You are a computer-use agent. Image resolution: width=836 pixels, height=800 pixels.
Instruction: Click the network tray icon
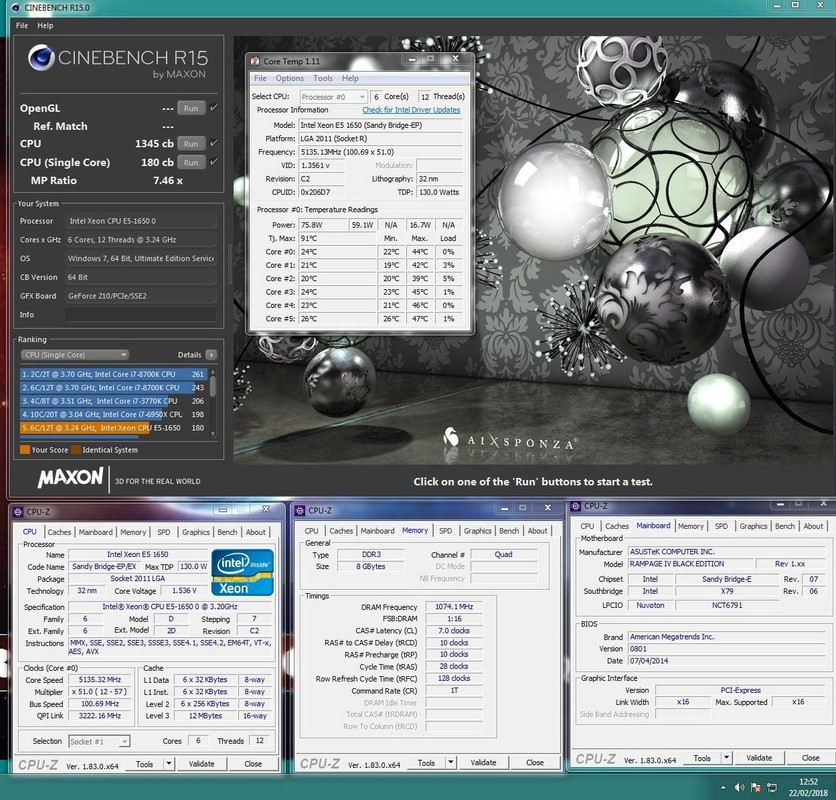coord(771,787)
